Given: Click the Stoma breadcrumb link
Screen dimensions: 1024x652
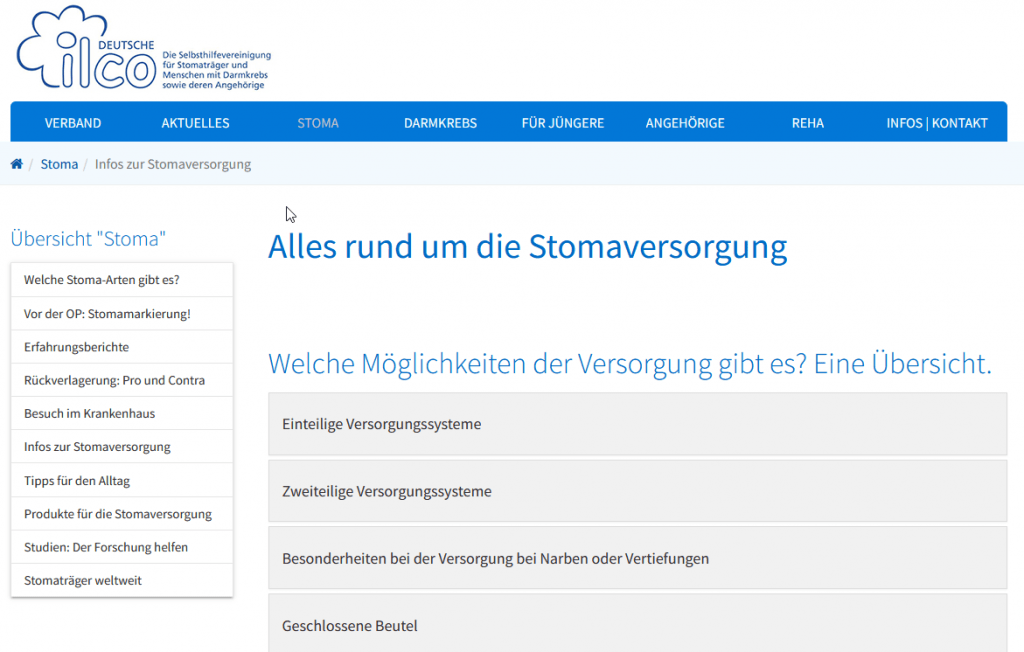Looking at the screenshot, I should [59, 164].
